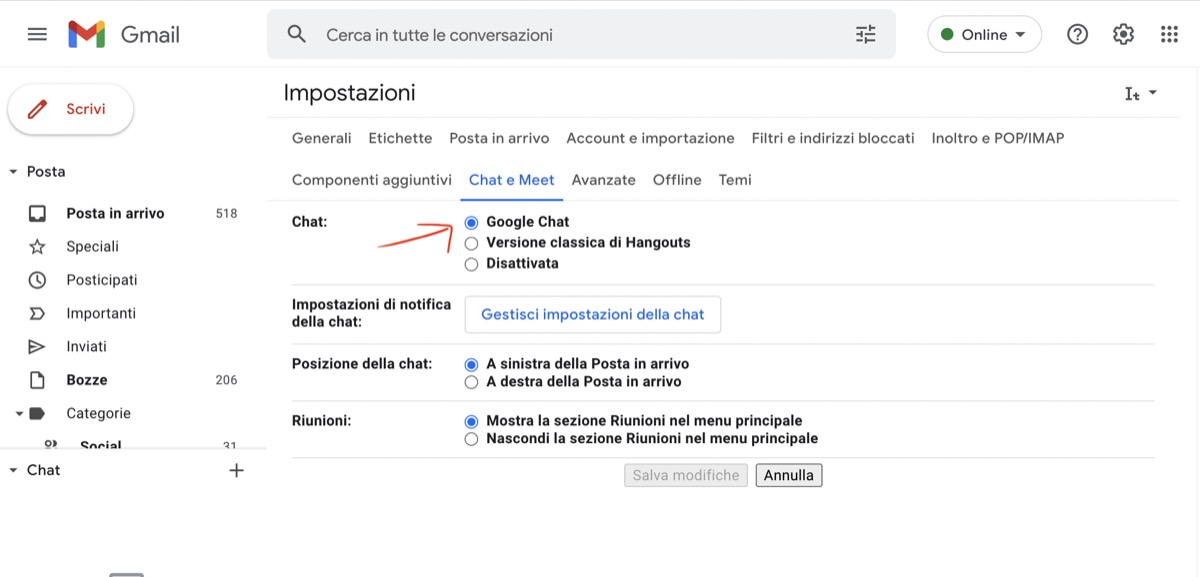The height and width of the screenshot is (577, 1200).
Task: Open the input language tools dropdown
Action: 1140,93
